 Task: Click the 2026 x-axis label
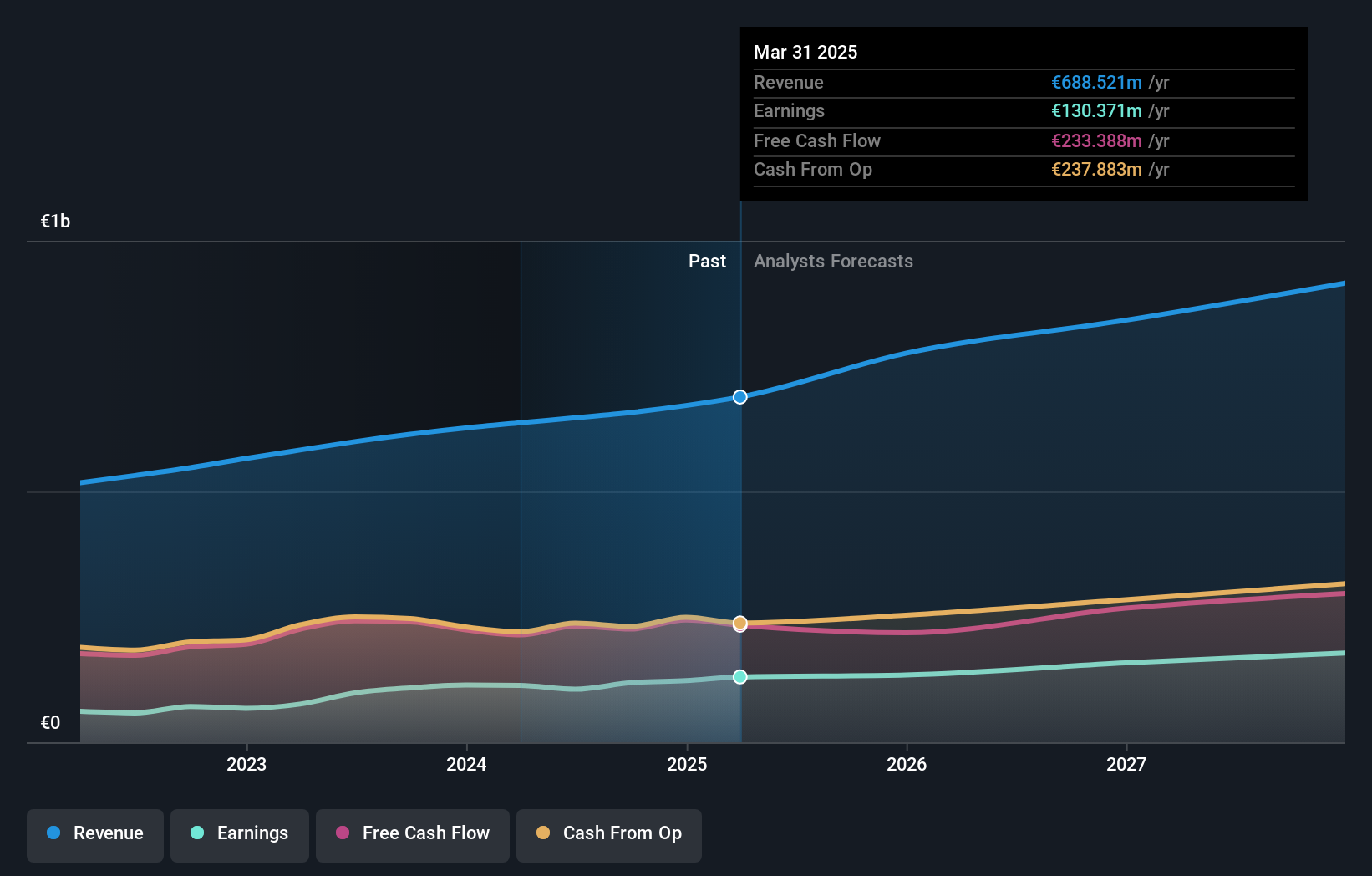907,764
